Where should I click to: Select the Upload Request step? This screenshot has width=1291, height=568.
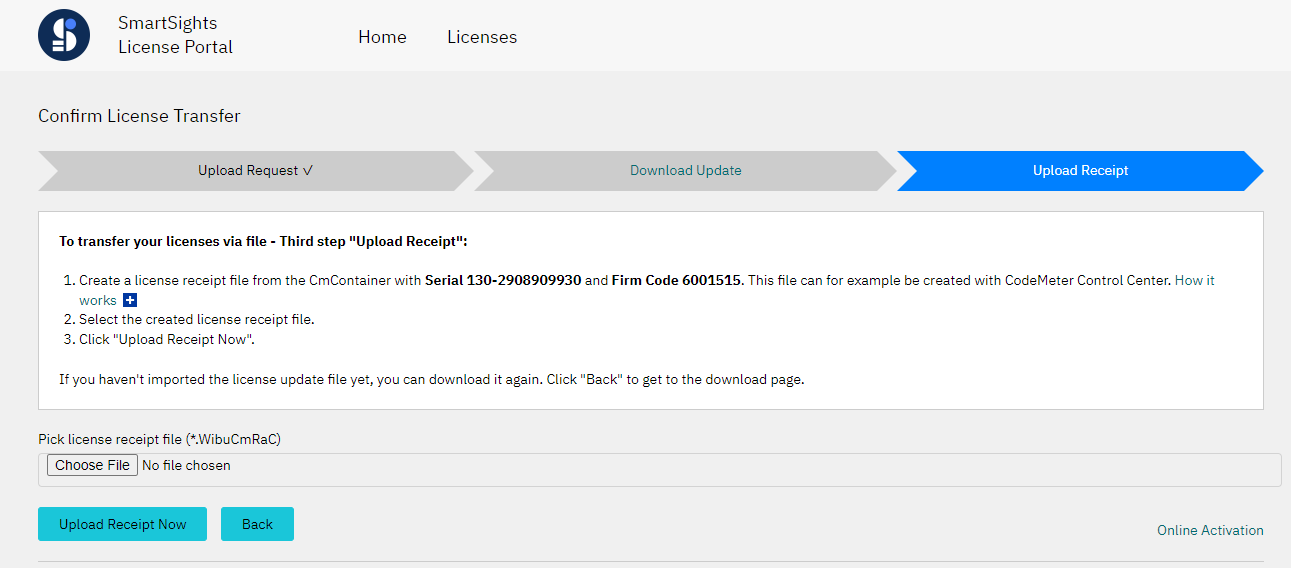(256, 170)
